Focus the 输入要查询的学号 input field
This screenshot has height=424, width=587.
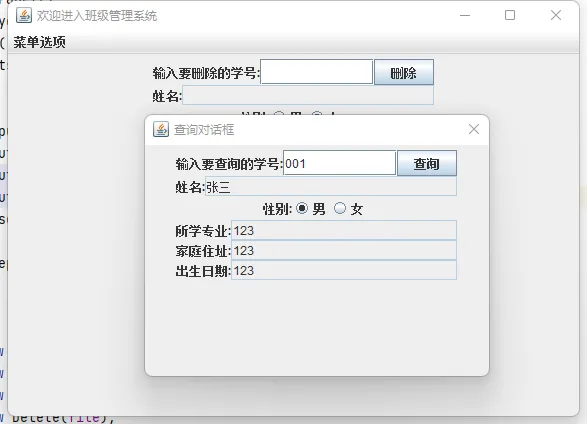pos(340,163)
